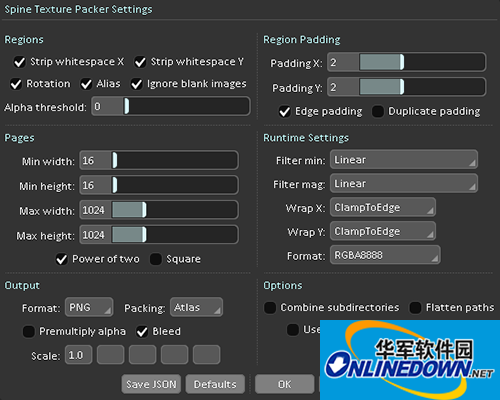Open the Filter mag dropdown

404,184
